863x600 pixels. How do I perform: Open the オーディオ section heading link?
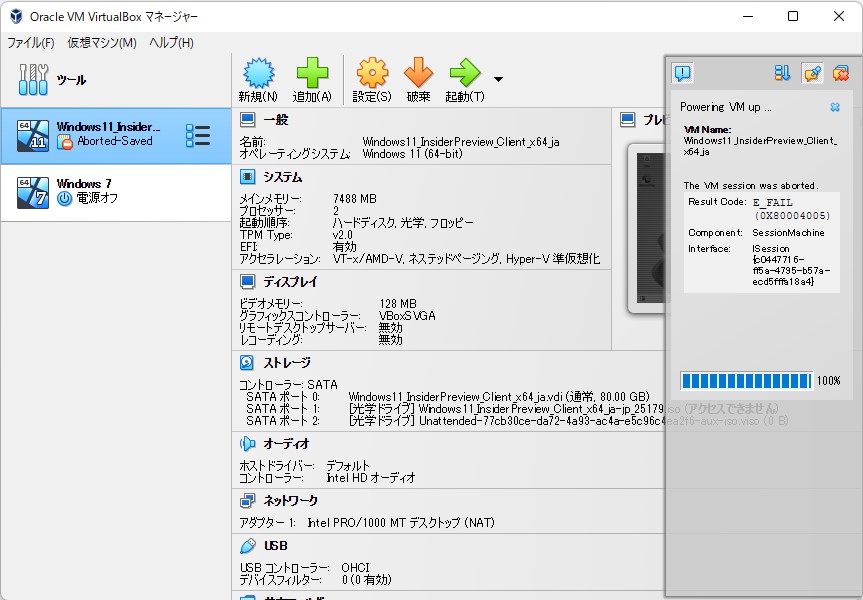pyautogui.click(x=286, y=443)
